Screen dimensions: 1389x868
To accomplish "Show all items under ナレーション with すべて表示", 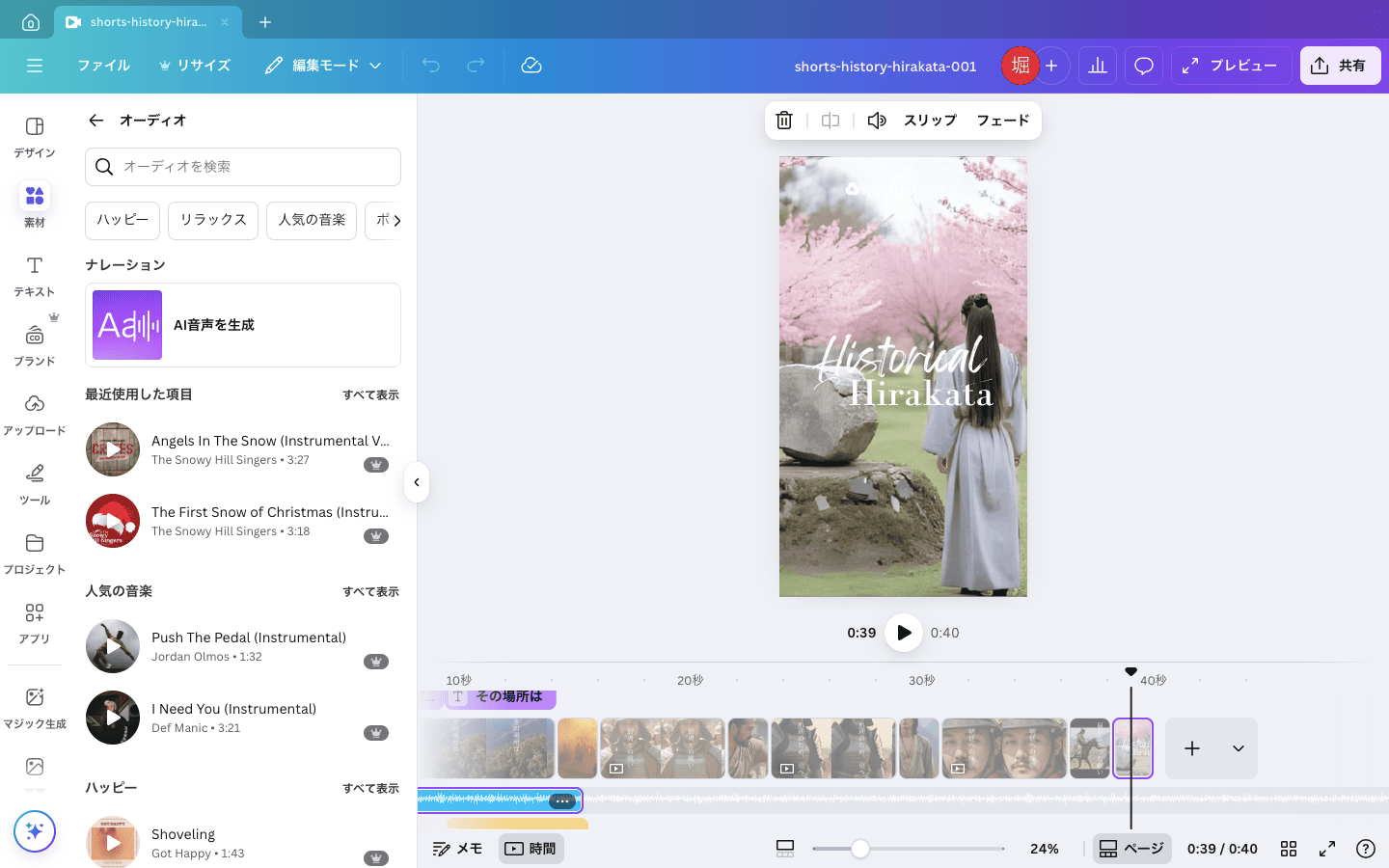I will (x=370, y=394).
